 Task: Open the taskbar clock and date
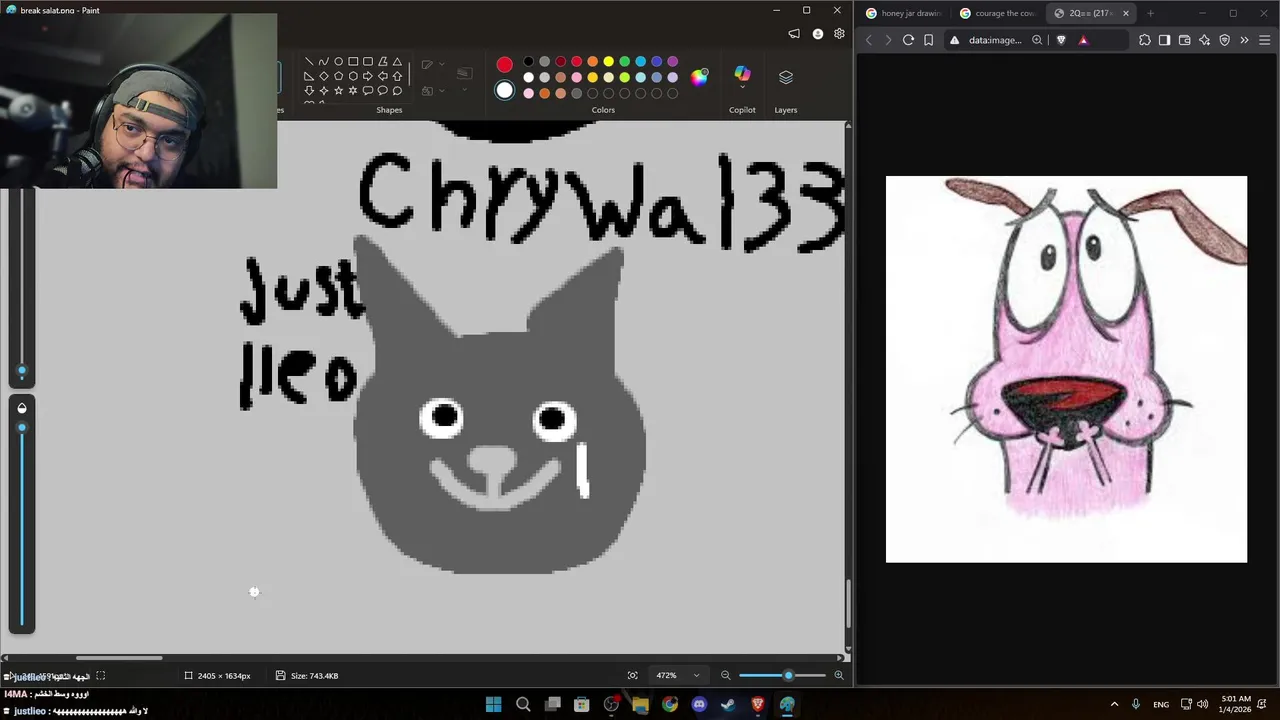click(x=1236, y=704)
